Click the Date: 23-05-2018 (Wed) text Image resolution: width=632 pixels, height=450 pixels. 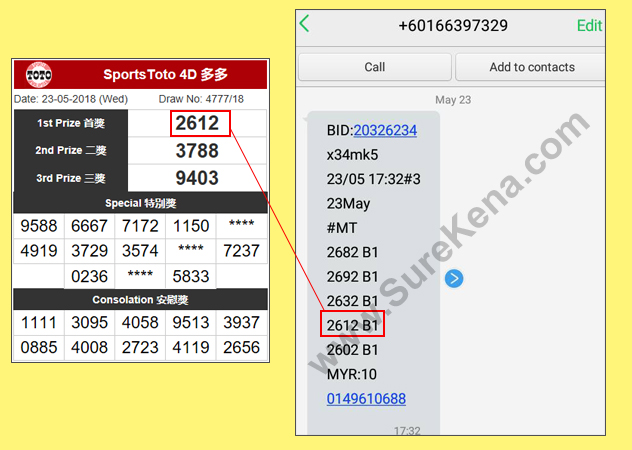click(x=71, y=99)
